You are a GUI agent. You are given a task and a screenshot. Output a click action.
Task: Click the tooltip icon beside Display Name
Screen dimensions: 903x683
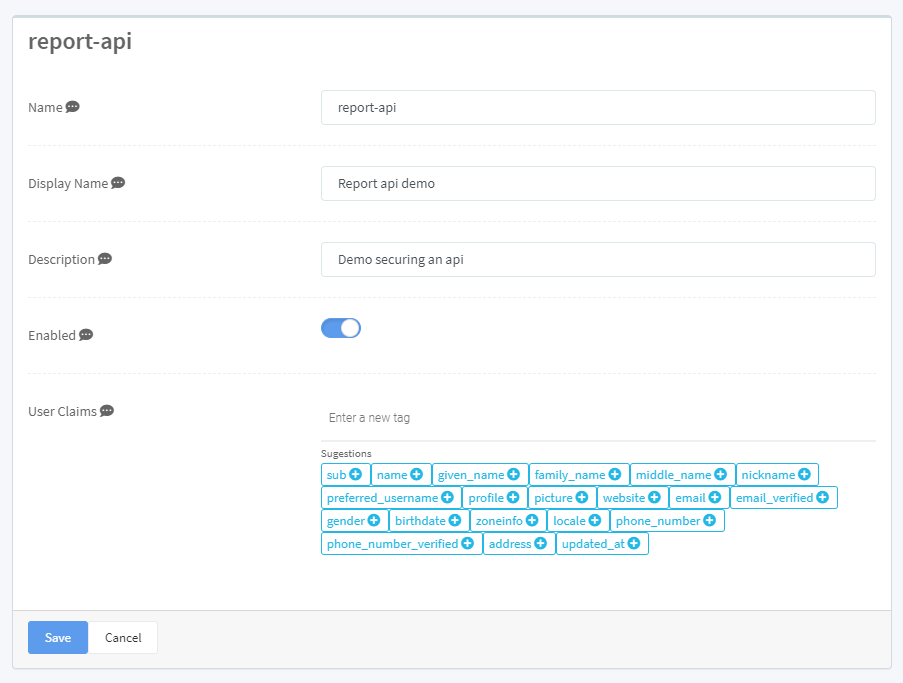coord(118,183)
